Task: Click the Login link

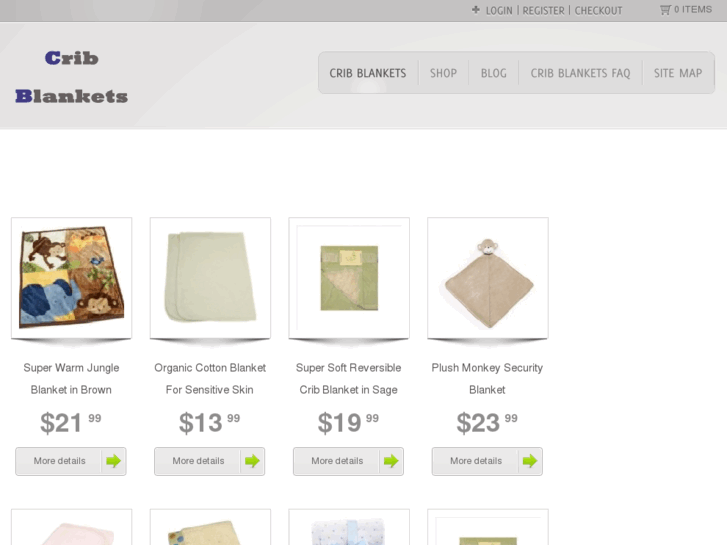Action: tap(499, 11)
